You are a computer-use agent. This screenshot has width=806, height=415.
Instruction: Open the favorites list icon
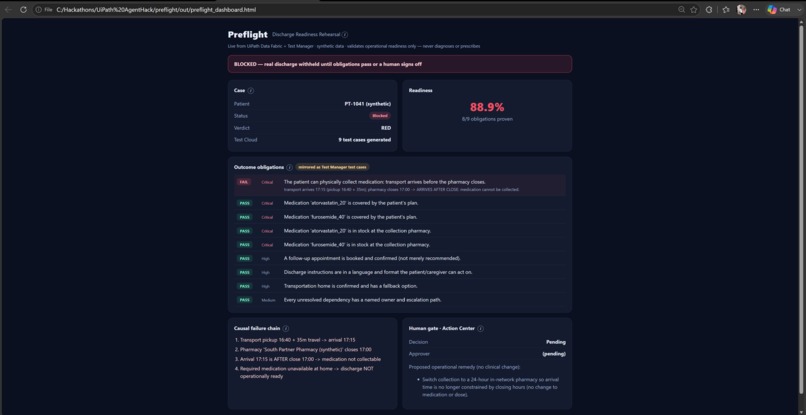click(x=726, y=10)
